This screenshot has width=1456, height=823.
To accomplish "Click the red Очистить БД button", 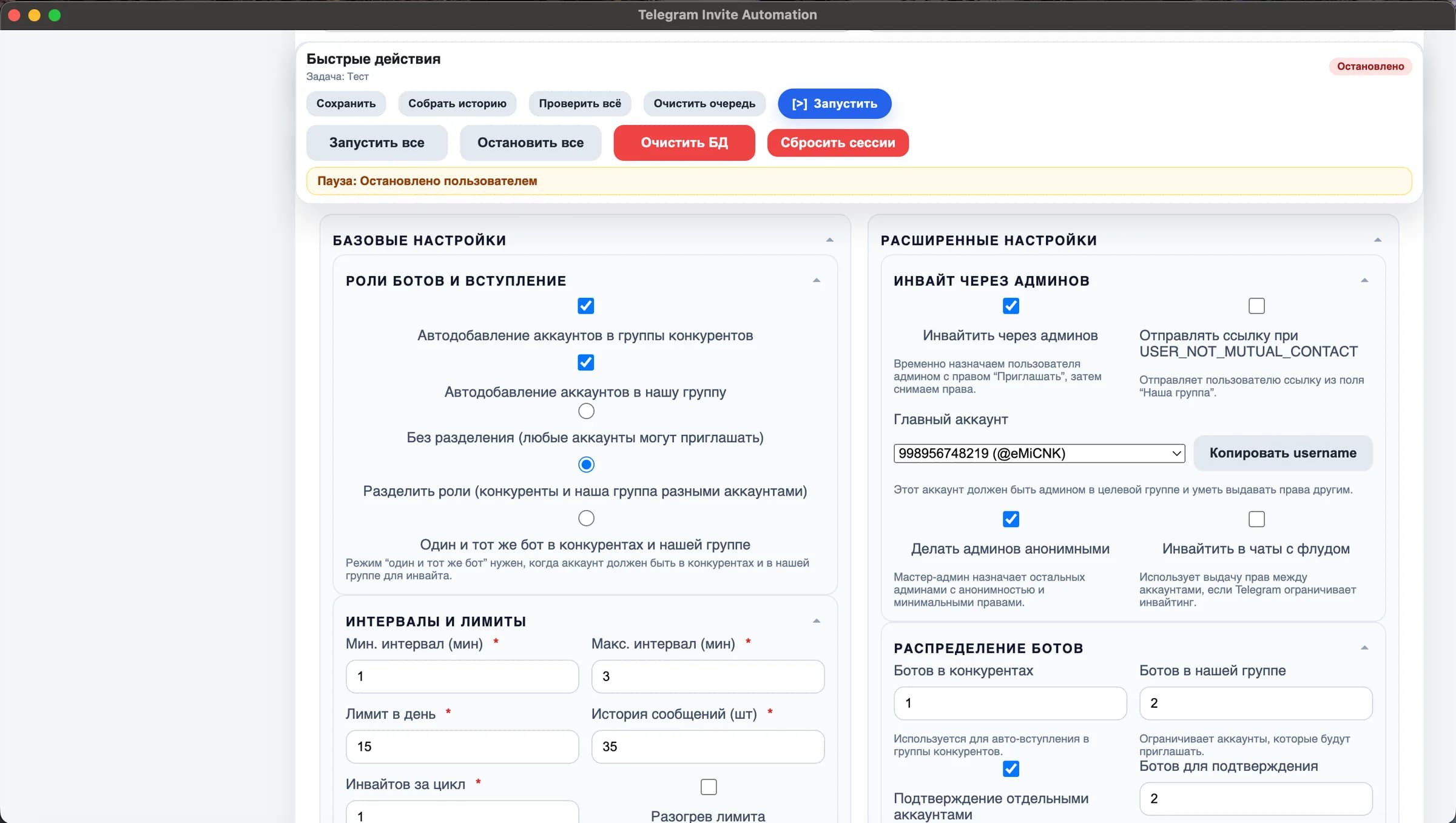I will [684, 143].
